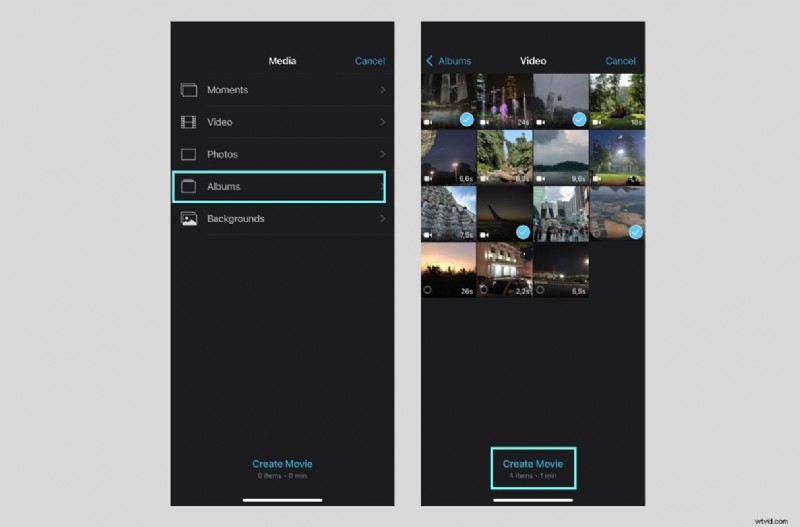Open the Video label in Media list
Screen dimensions: 800x527
tap(220, 122)
